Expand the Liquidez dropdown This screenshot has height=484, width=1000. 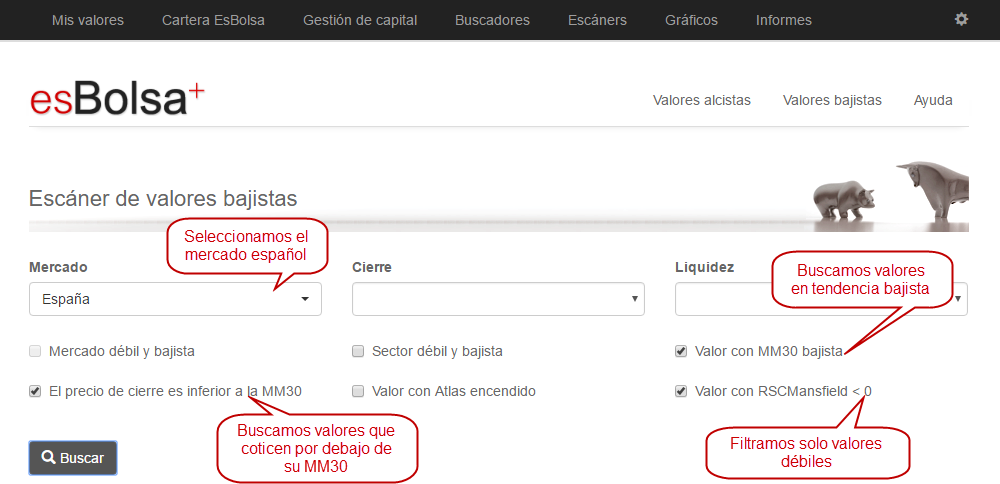pyautogui.click(x=821, y=299)
